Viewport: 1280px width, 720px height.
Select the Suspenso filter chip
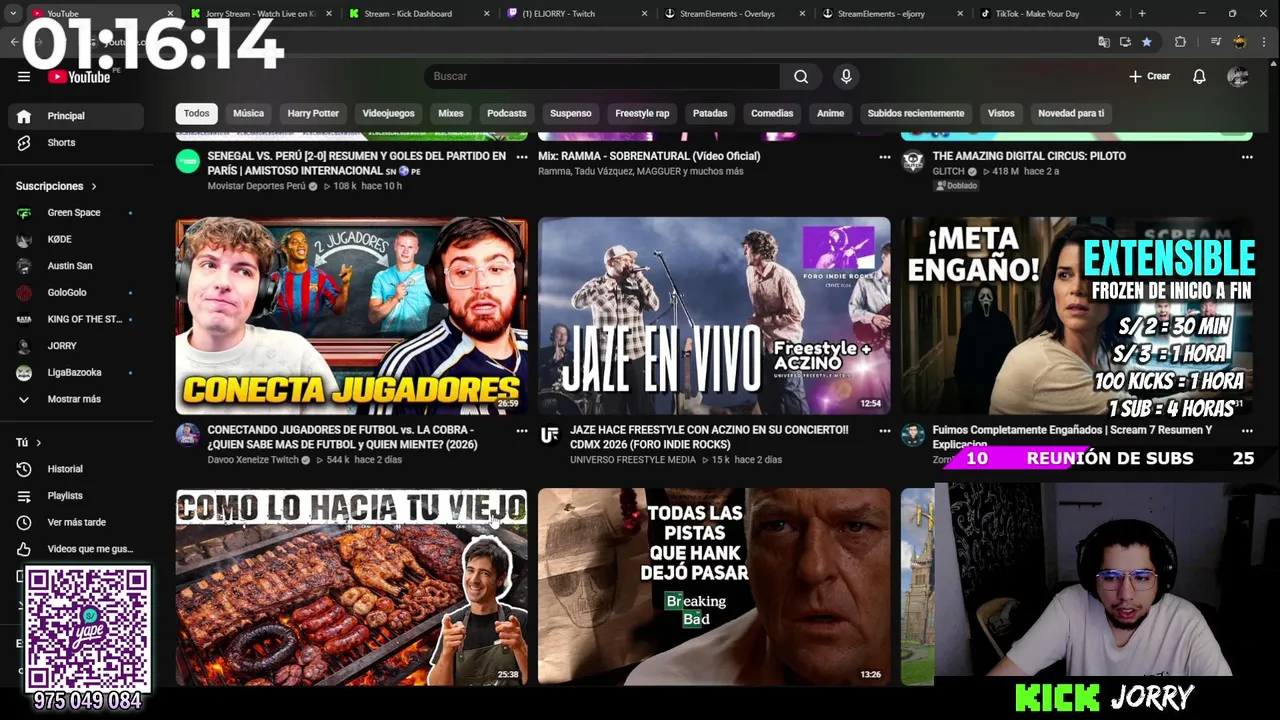click(571, 113)
